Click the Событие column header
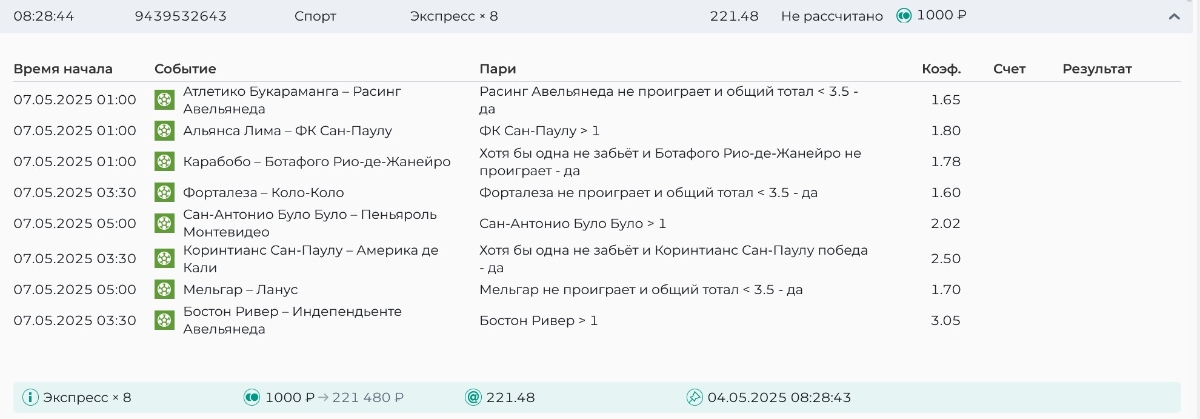Viewport: 1200px width, 419px height. (x=185, y=69)
